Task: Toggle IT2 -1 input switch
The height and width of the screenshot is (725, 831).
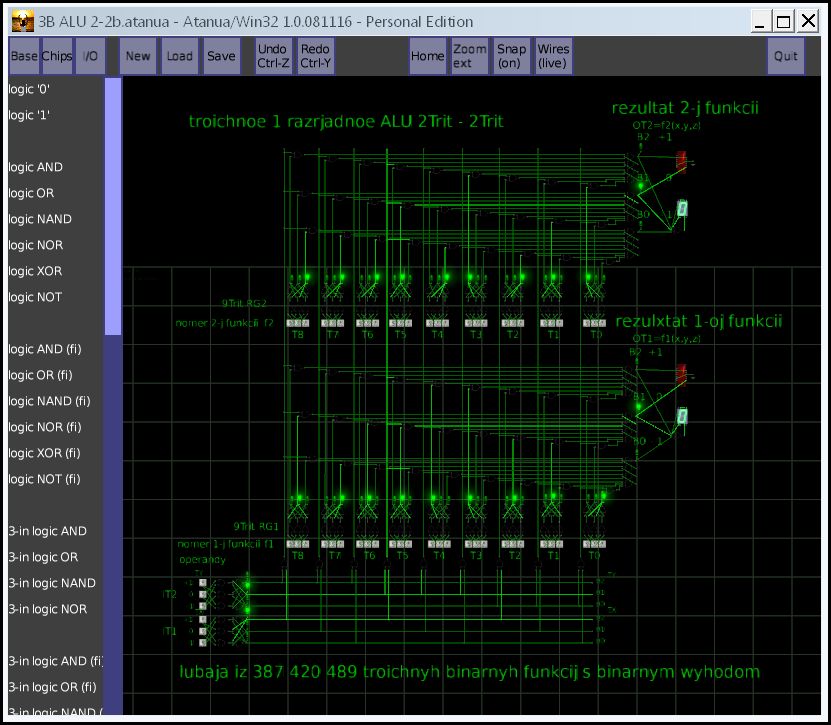Action: pos(202,606)
